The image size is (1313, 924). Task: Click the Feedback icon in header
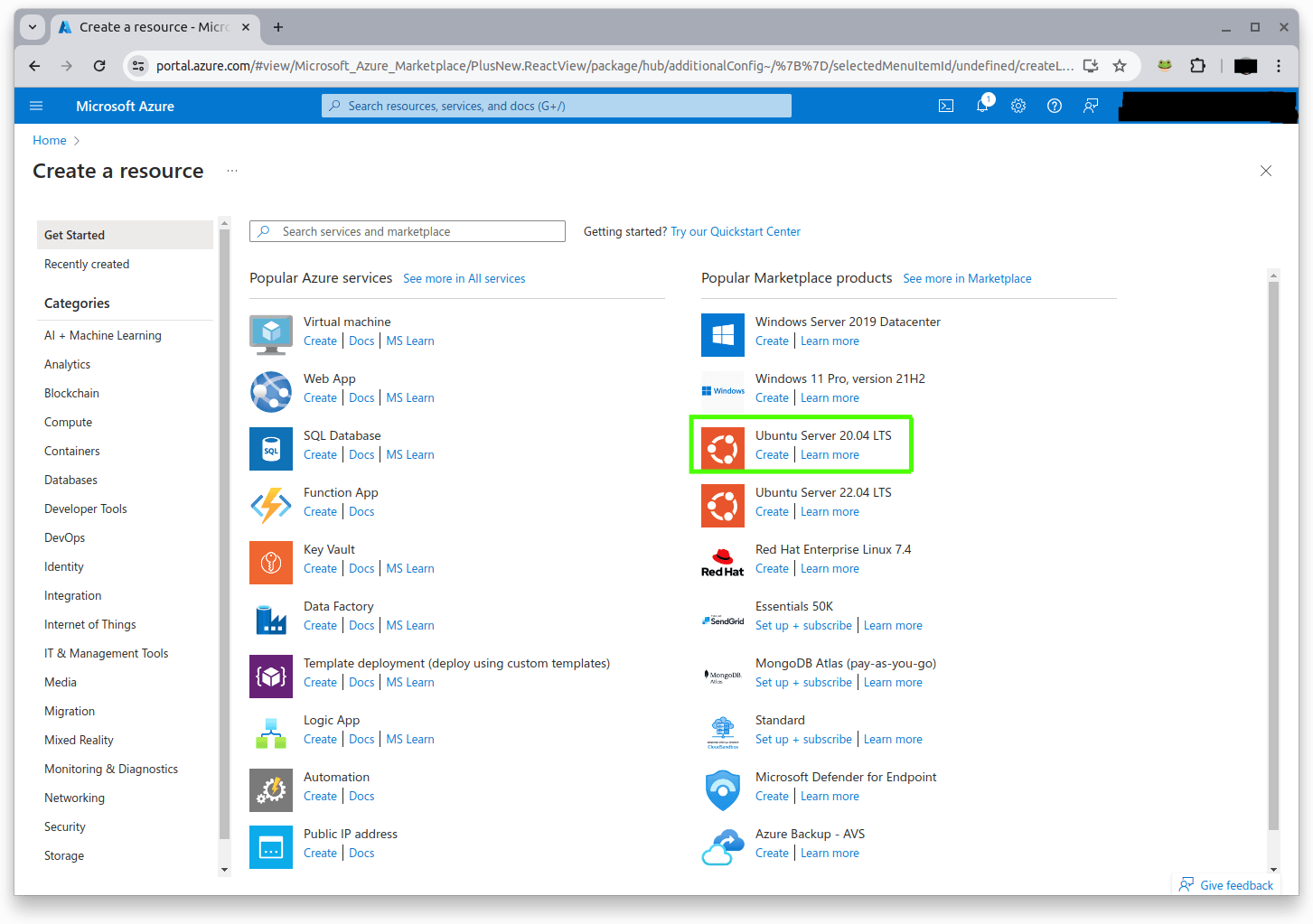1091,106
